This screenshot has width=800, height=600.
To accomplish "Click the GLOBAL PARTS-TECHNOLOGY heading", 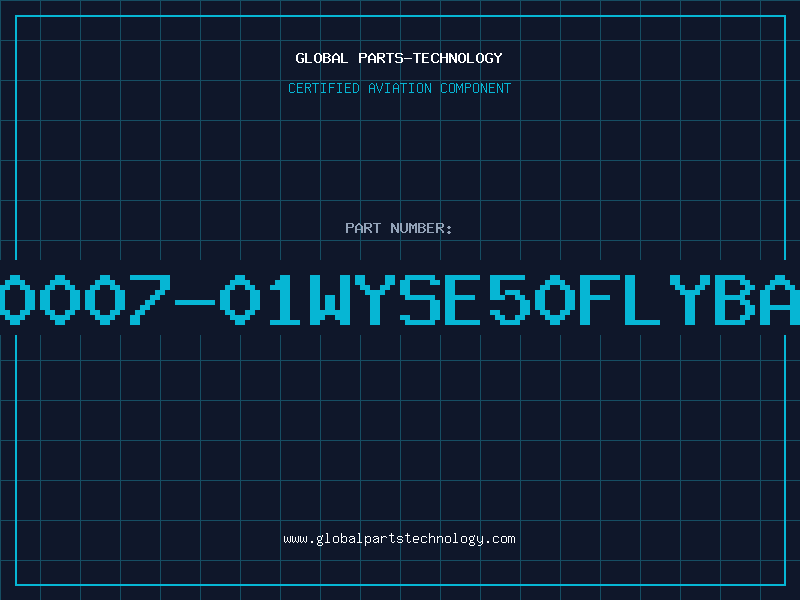I will [x=399, y=58].
